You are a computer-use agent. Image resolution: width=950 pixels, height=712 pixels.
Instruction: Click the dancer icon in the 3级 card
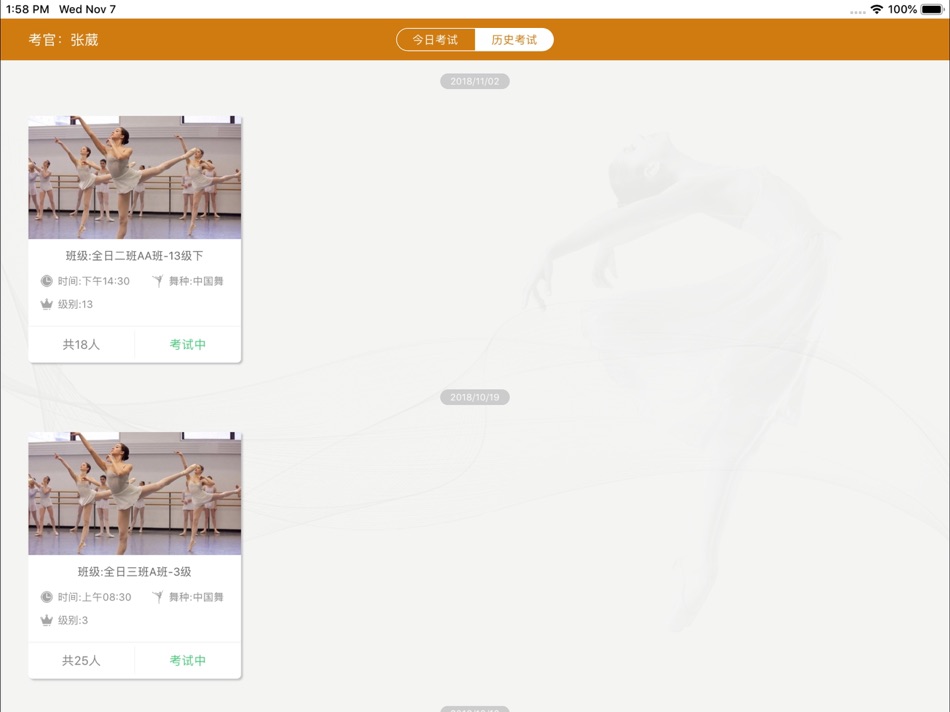click(x=158, y=597)
